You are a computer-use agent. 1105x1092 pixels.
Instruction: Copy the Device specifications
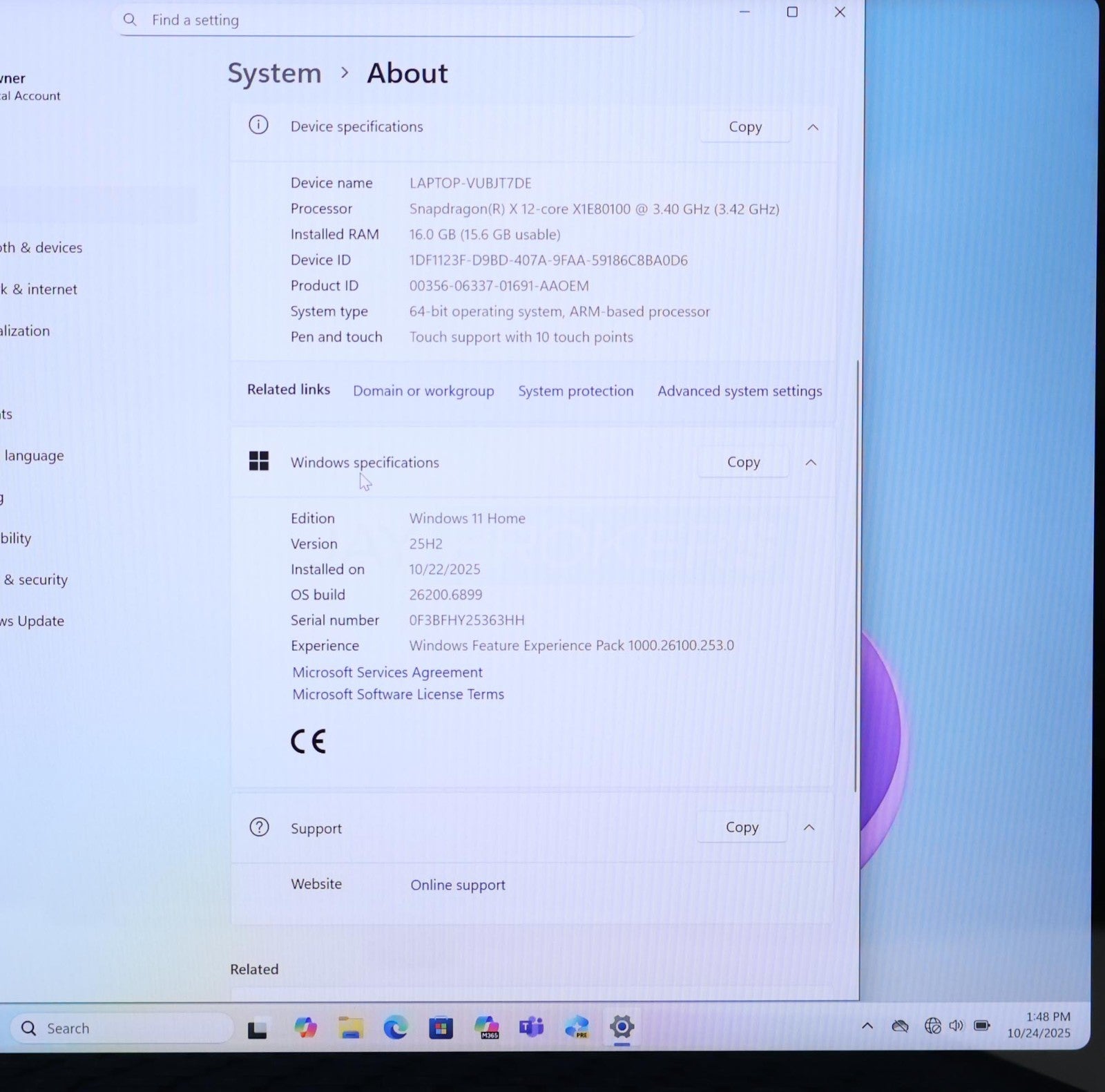pyautogui.click(x=745, y=127)
